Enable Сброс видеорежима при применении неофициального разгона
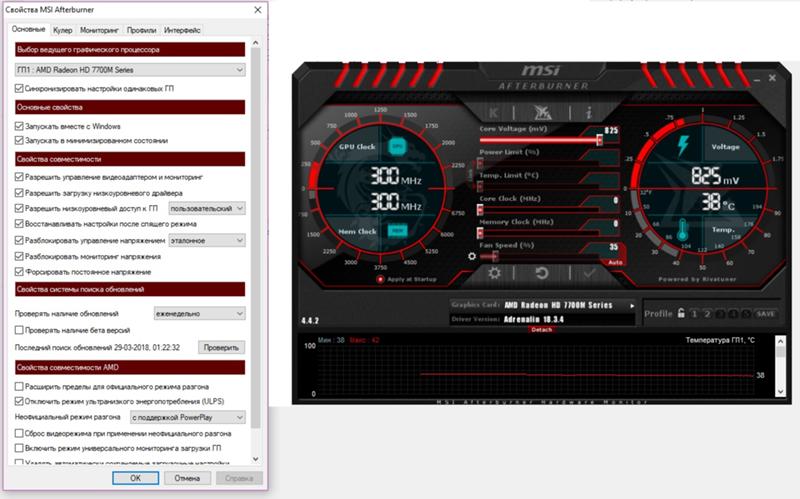The height and width of the screenshot is (499, 800). pos(19,433)
